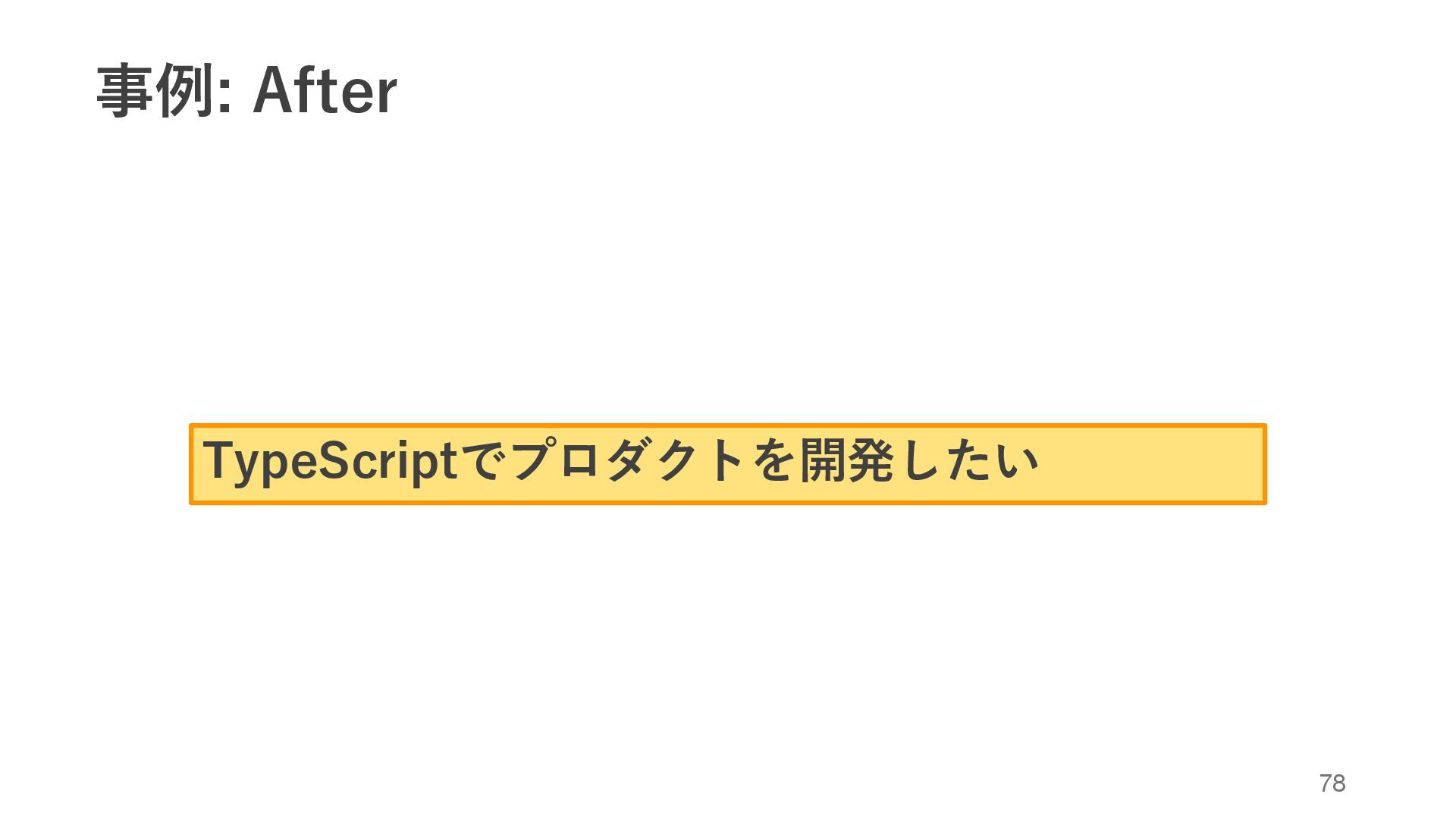
Task: Click the kanji "開発" in the yellow box
Action: point(846,461)
